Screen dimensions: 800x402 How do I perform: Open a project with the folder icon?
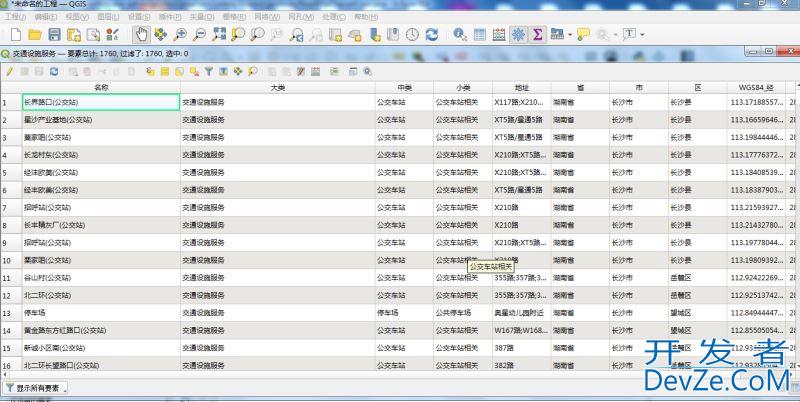click(x=35, y=34)
